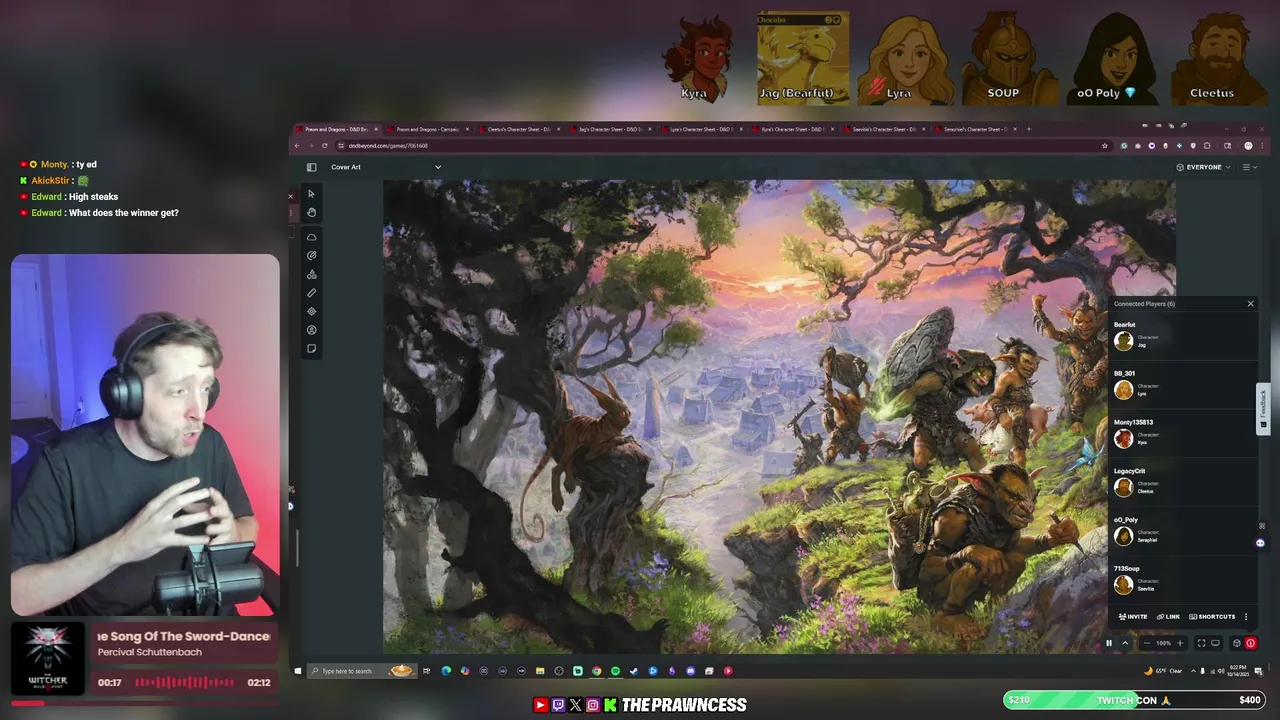Toggle fullscreen fit-to-screen icon
The height and width of the screenshot is (720, 1280).
pyautogui.click(x=1201, y=644)
